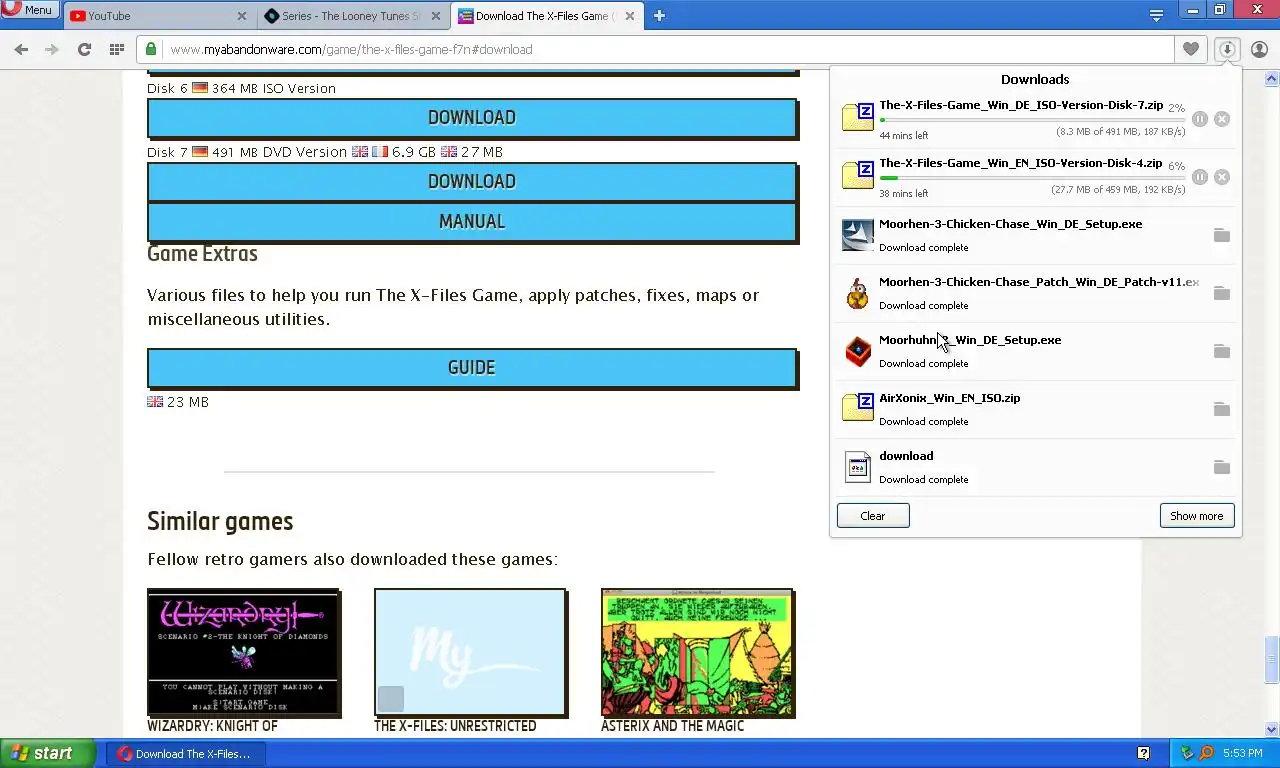Select Opera taskbar window button
This screenshot has width=1280, height=768.
coord(185,754)
